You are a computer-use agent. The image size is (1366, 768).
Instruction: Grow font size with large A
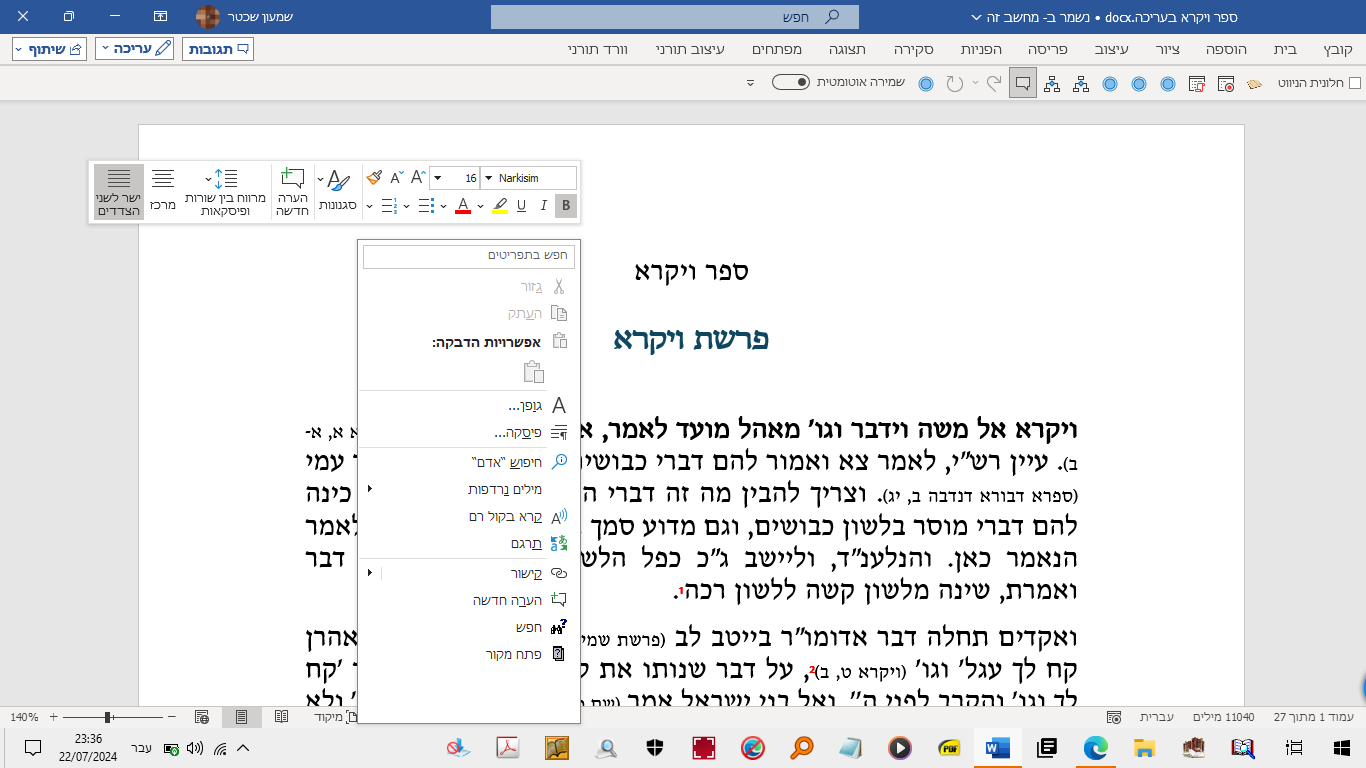(418, 178)
